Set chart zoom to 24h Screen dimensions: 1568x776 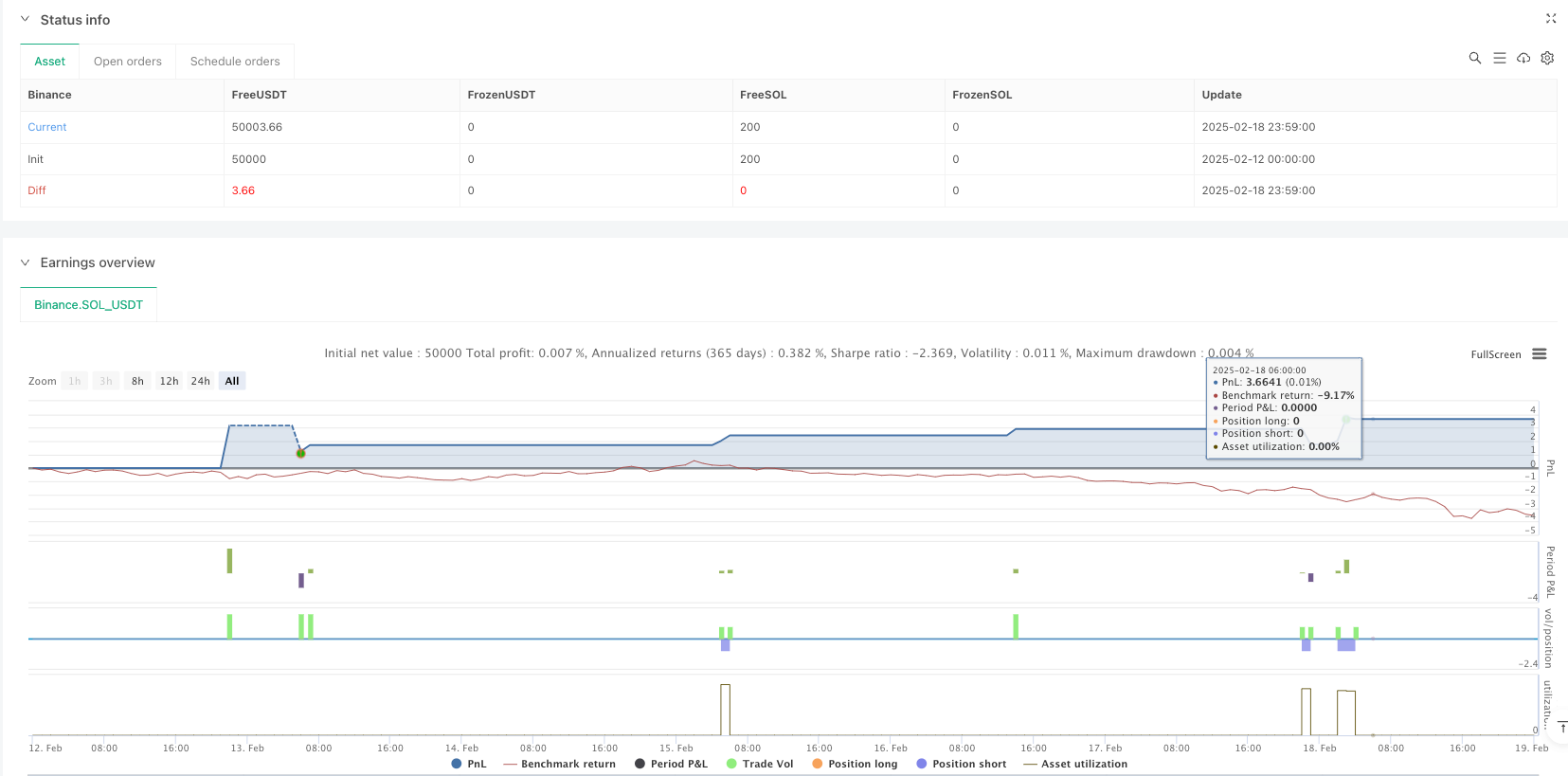[x=200, y=381]
